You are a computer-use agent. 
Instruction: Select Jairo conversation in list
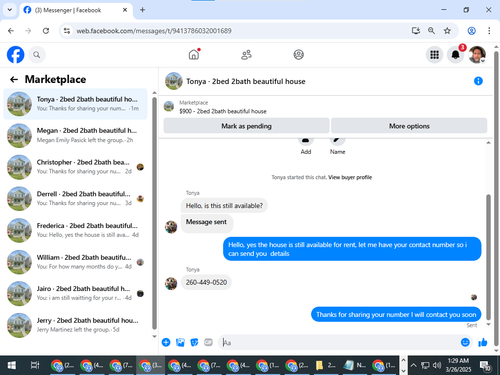(x=75, y=293)
